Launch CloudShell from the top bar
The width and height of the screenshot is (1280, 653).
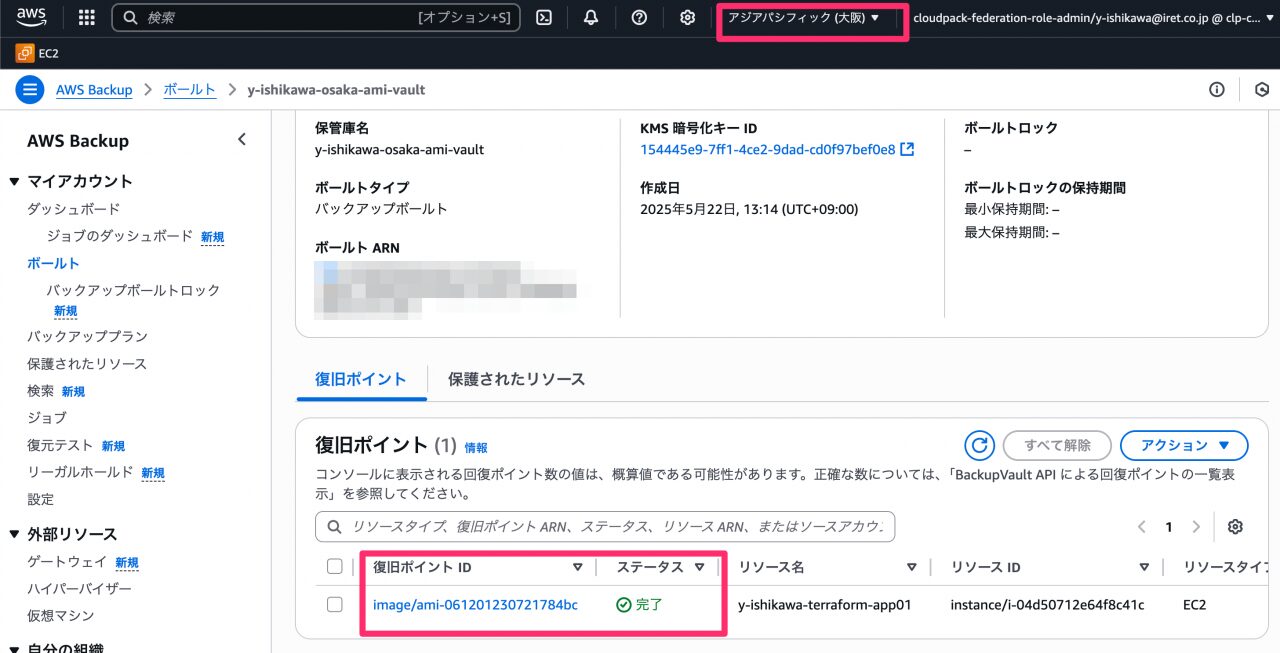point(544,17)
